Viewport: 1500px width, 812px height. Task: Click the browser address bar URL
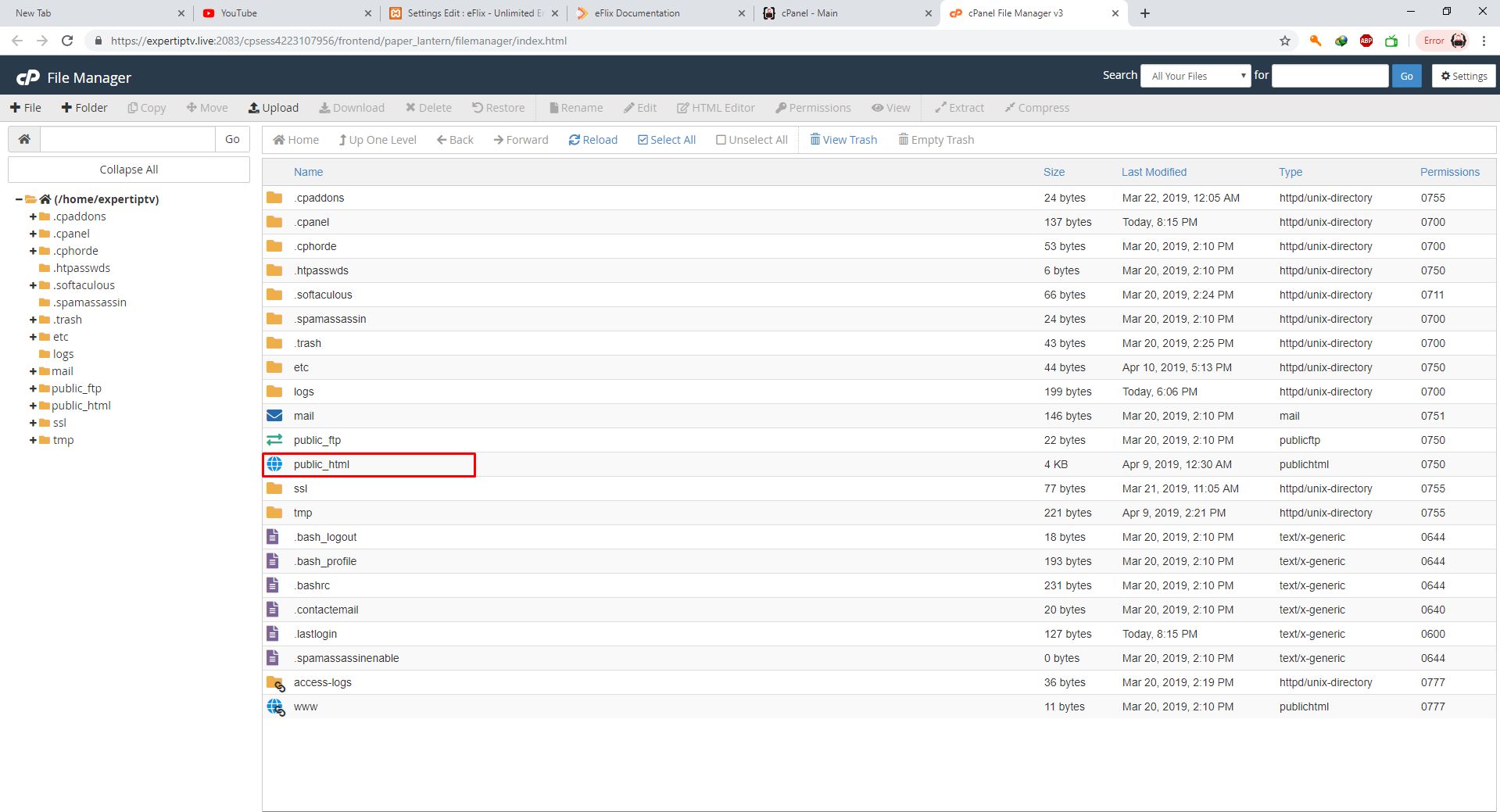click(x=338, y=41)
